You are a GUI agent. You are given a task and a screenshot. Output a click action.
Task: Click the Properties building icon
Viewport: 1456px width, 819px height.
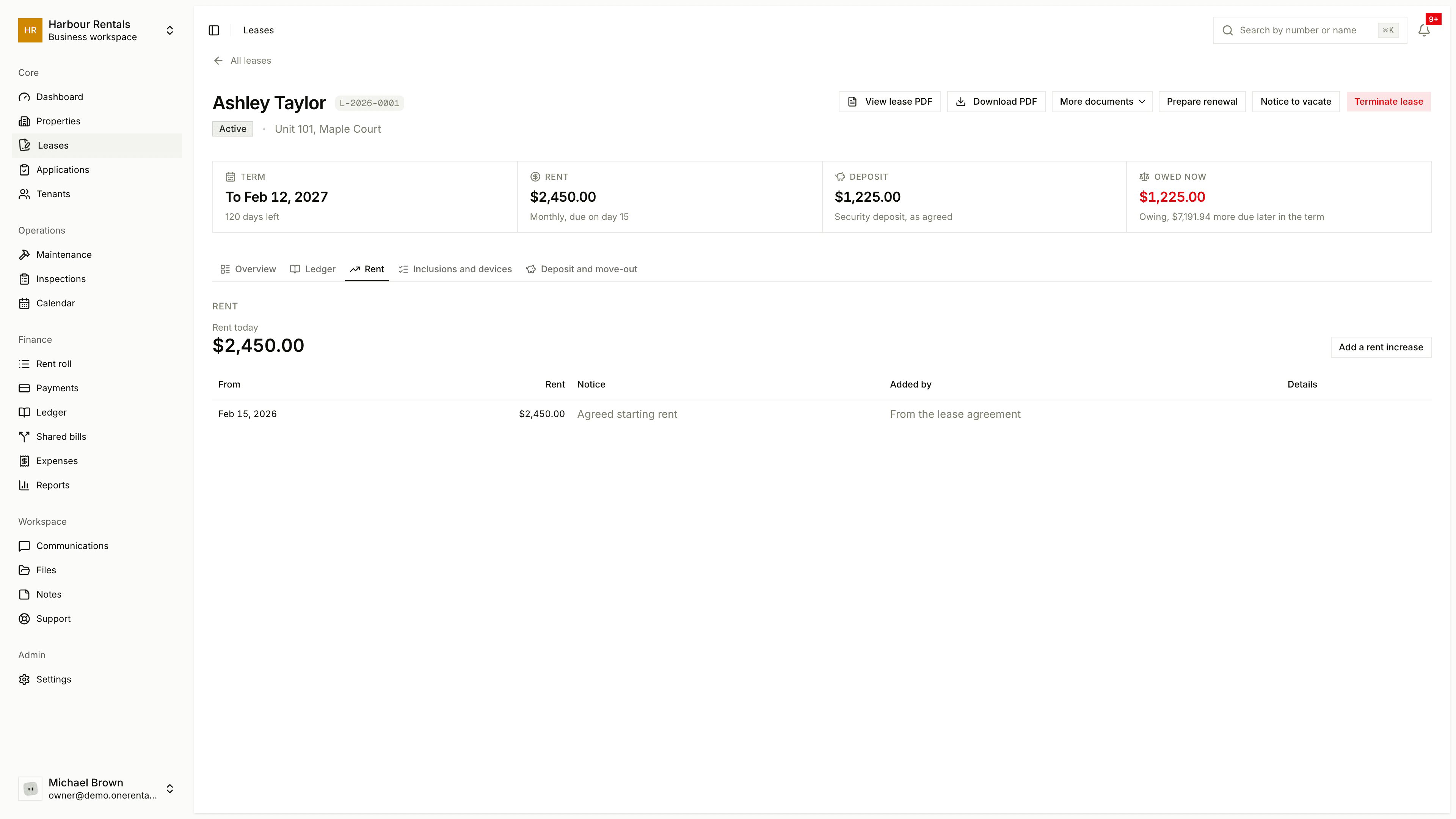(24, 121)
